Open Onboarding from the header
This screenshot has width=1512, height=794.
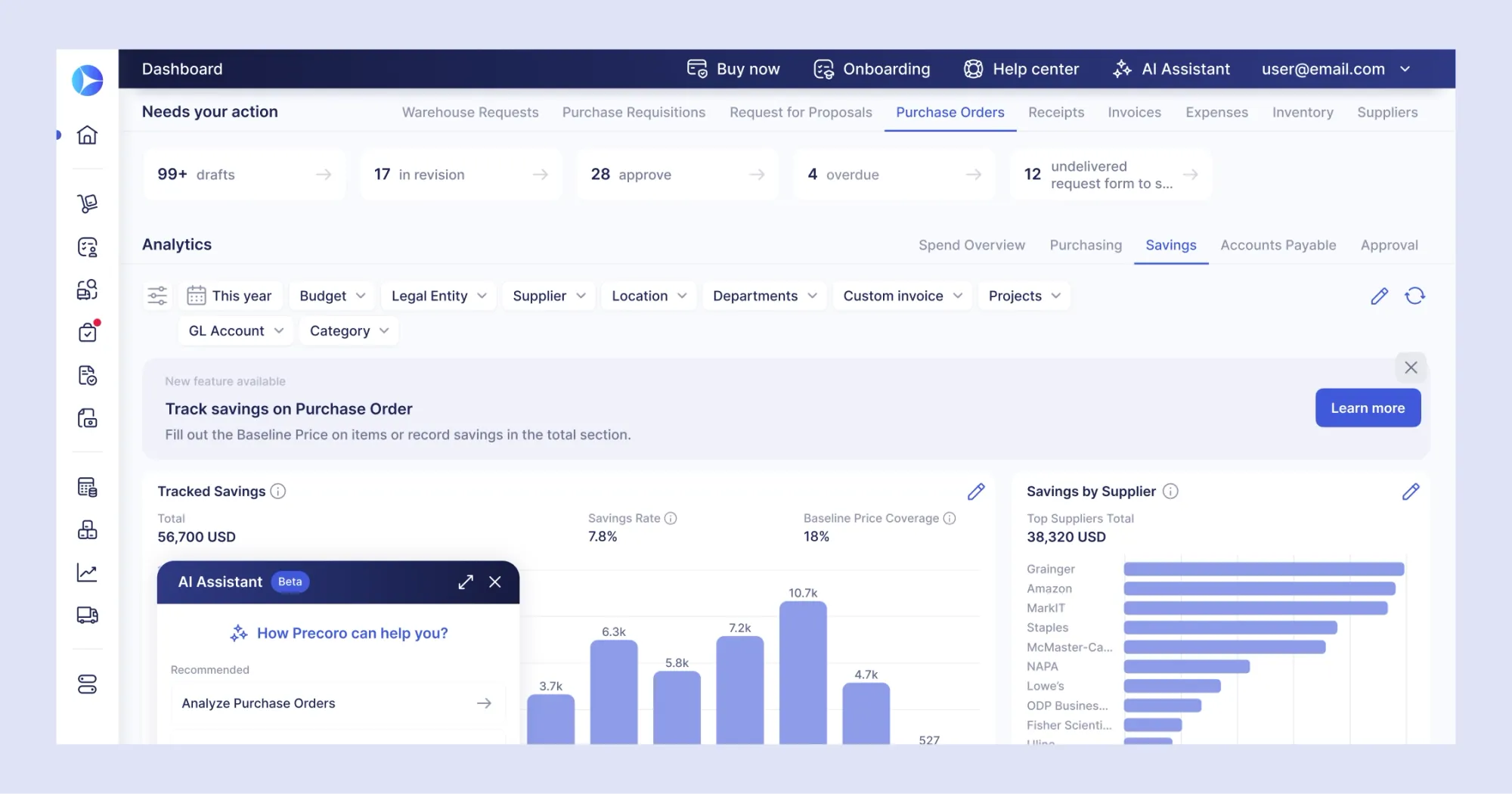point(872,69)
